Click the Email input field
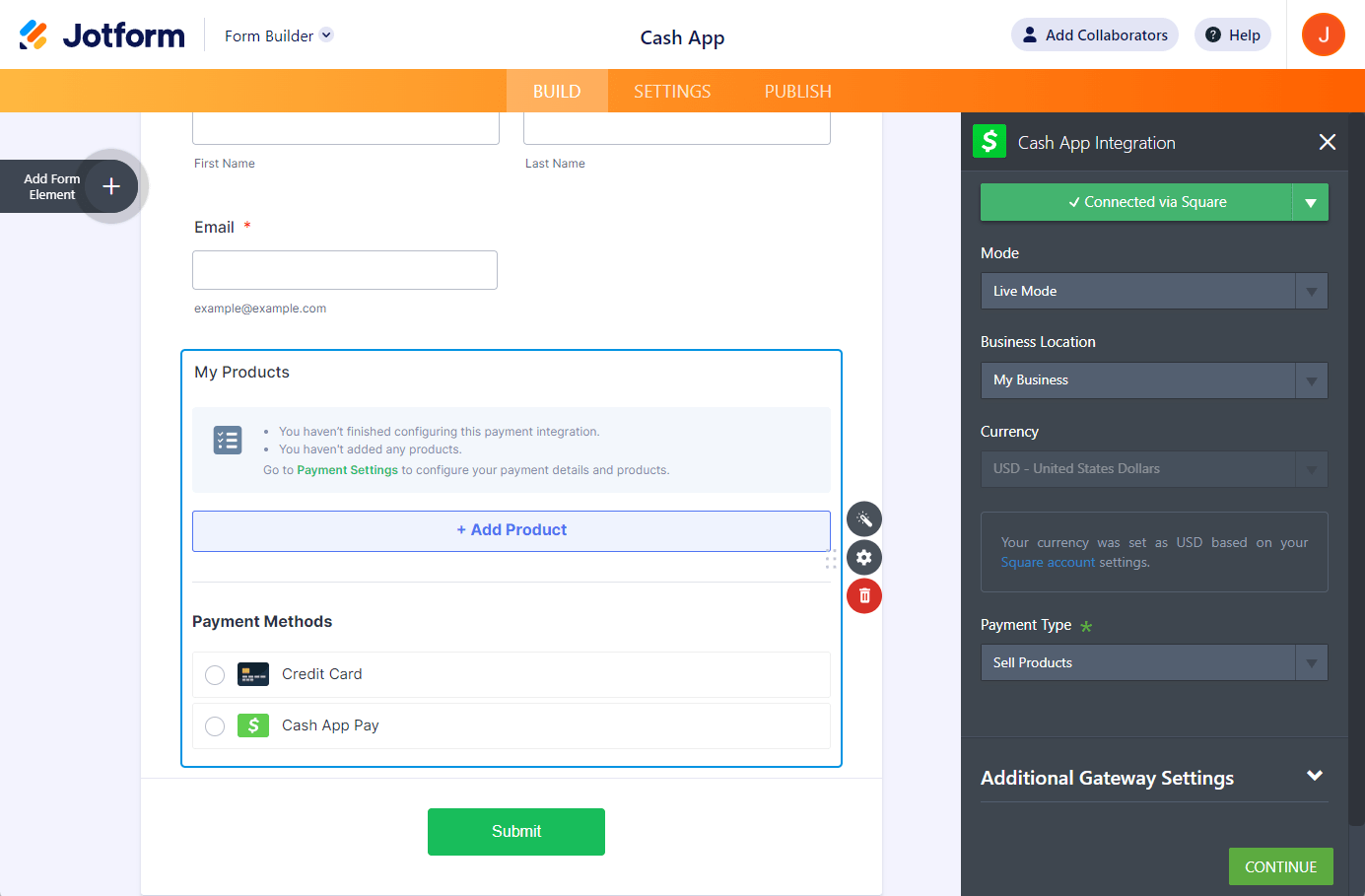This screenshot has width=1365, height=896. tap(345, 270)
